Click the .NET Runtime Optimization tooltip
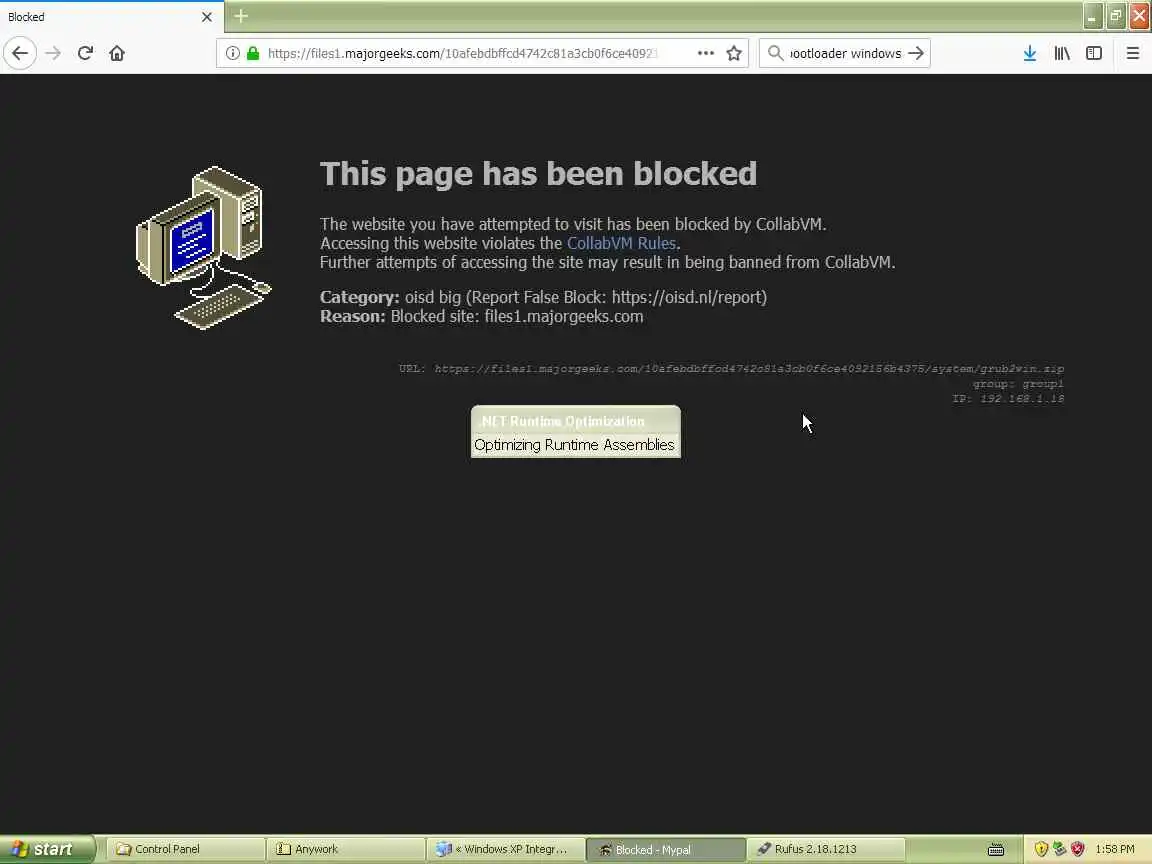 tap(576, 432)
